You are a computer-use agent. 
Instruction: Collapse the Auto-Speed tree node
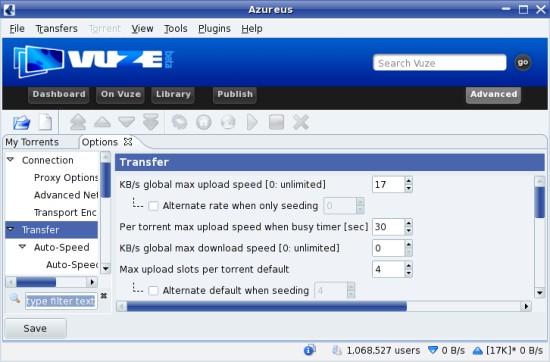[x=22, y=247]
